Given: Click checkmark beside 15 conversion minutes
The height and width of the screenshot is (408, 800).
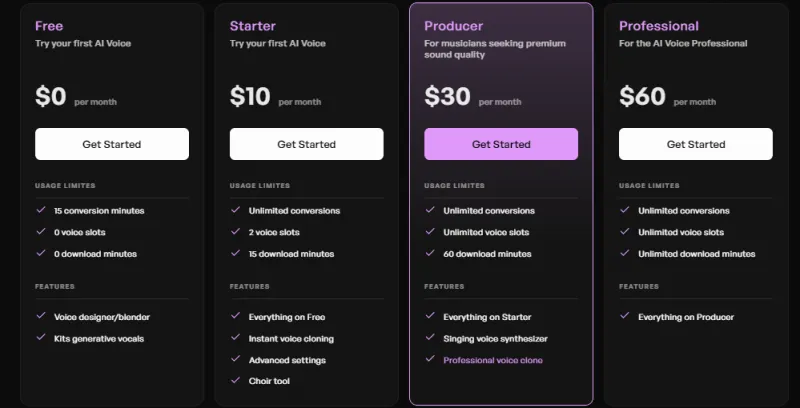Looking at the screenshot, I should point(41,210).
